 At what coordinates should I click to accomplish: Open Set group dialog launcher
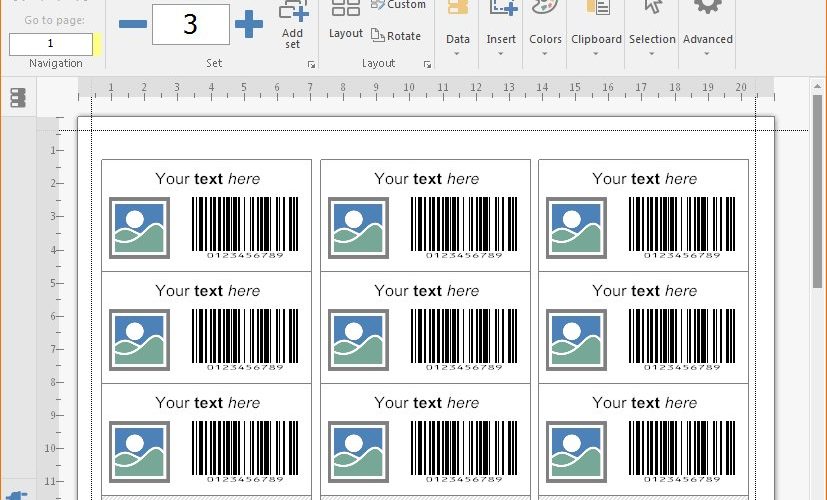point(311,64)
